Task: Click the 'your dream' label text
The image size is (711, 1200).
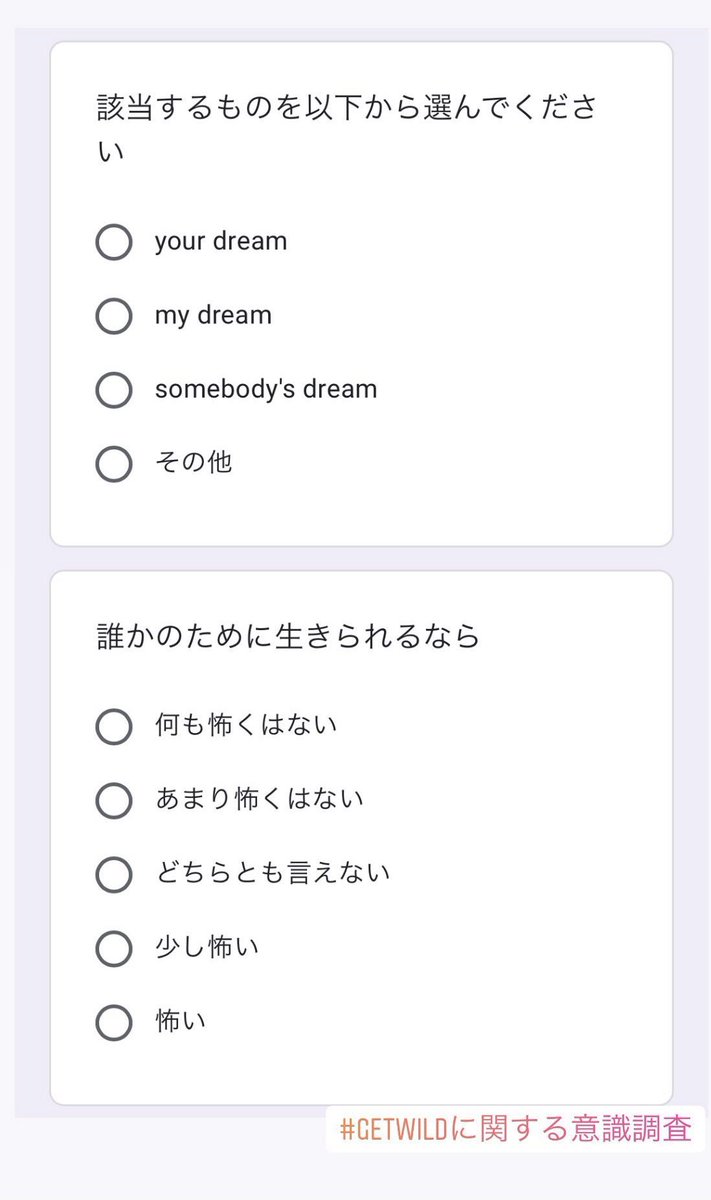Action: (220, 241)
